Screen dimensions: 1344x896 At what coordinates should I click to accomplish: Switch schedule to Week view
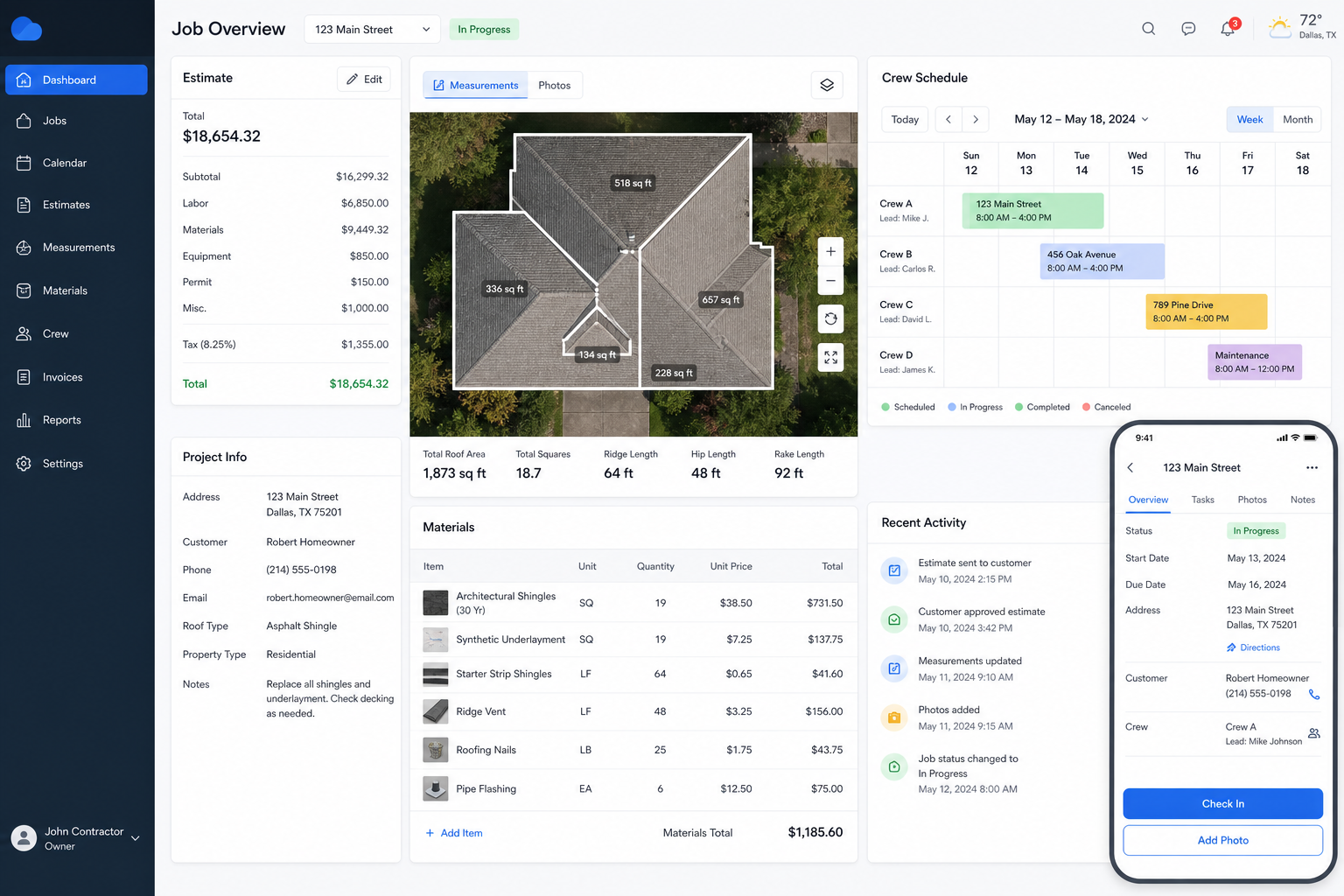[x=1249, y=119]
